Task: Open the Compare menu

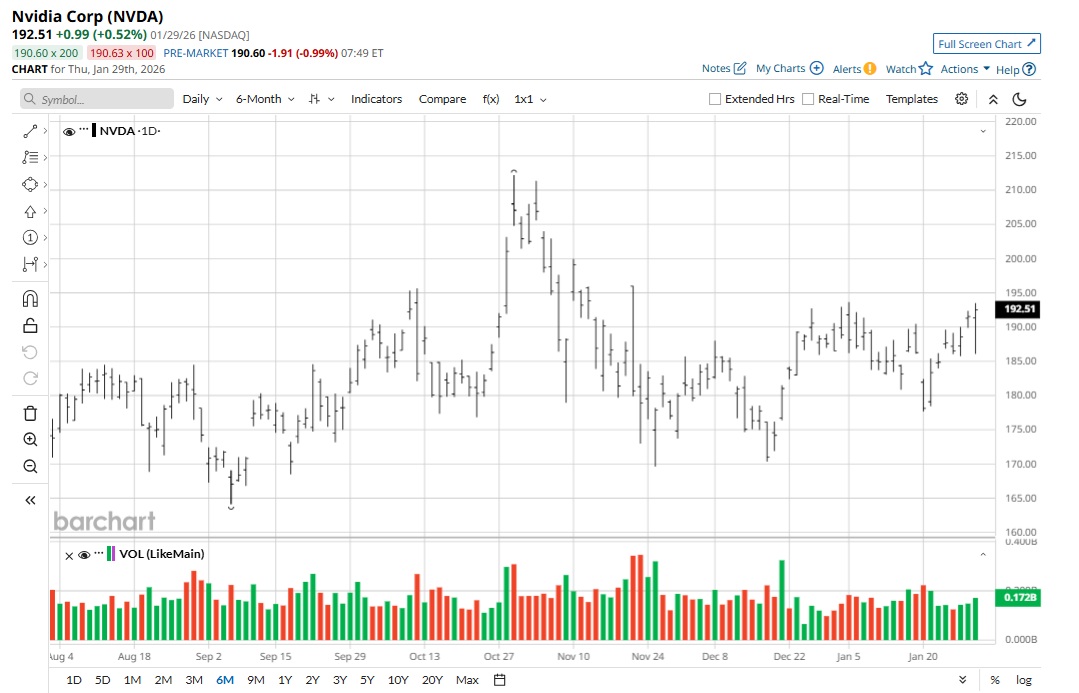Action: (x=442, y=99)
